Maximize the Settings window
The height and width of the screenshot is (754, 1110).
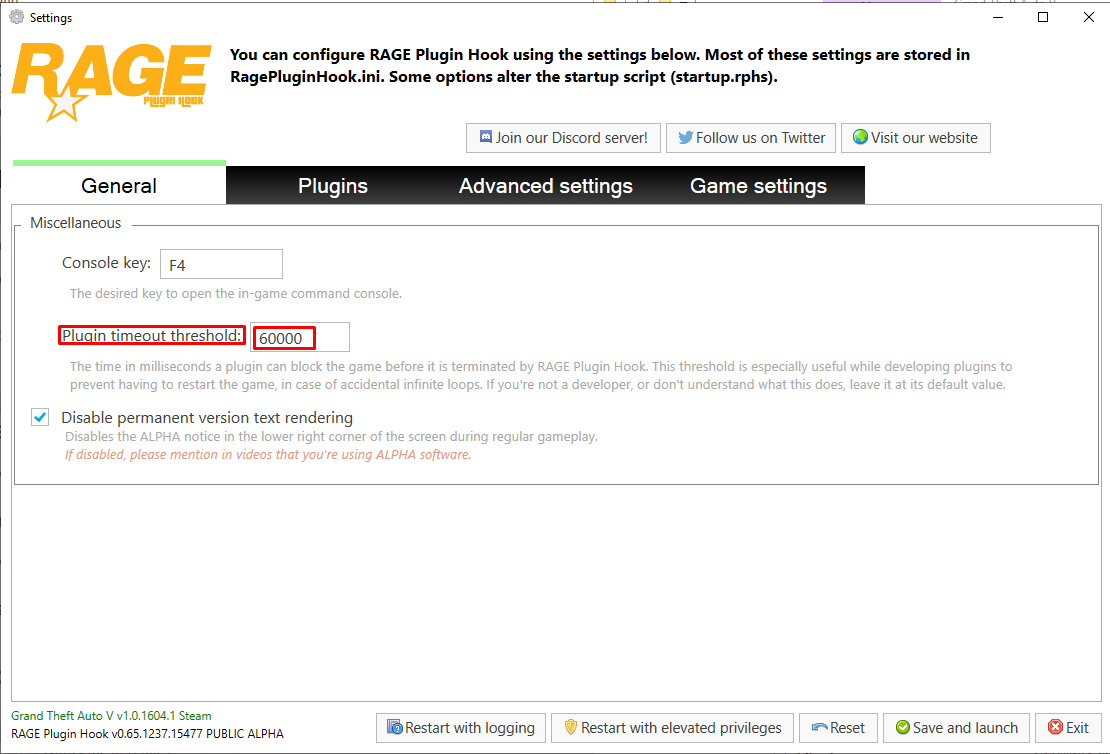(1043, 17)
